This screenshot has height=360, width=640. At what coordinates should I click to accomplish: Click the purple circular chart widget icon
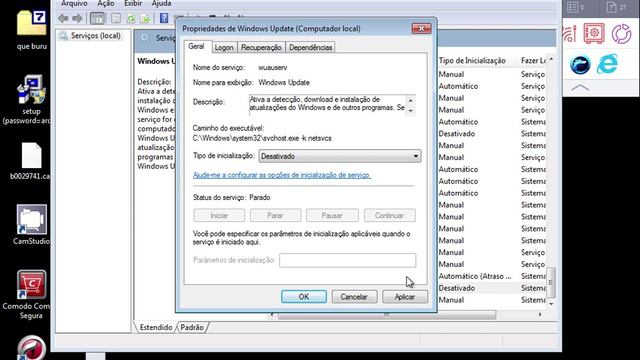tap(621, 33)
